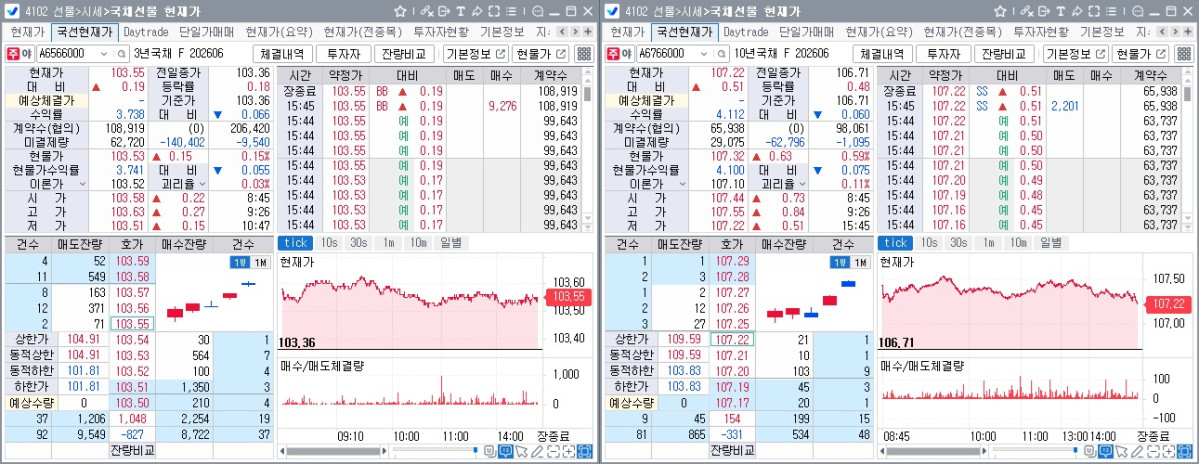Switch left mini candle chart to 1일
Viewport: 1199px width, 464px height.
[239, 262]
